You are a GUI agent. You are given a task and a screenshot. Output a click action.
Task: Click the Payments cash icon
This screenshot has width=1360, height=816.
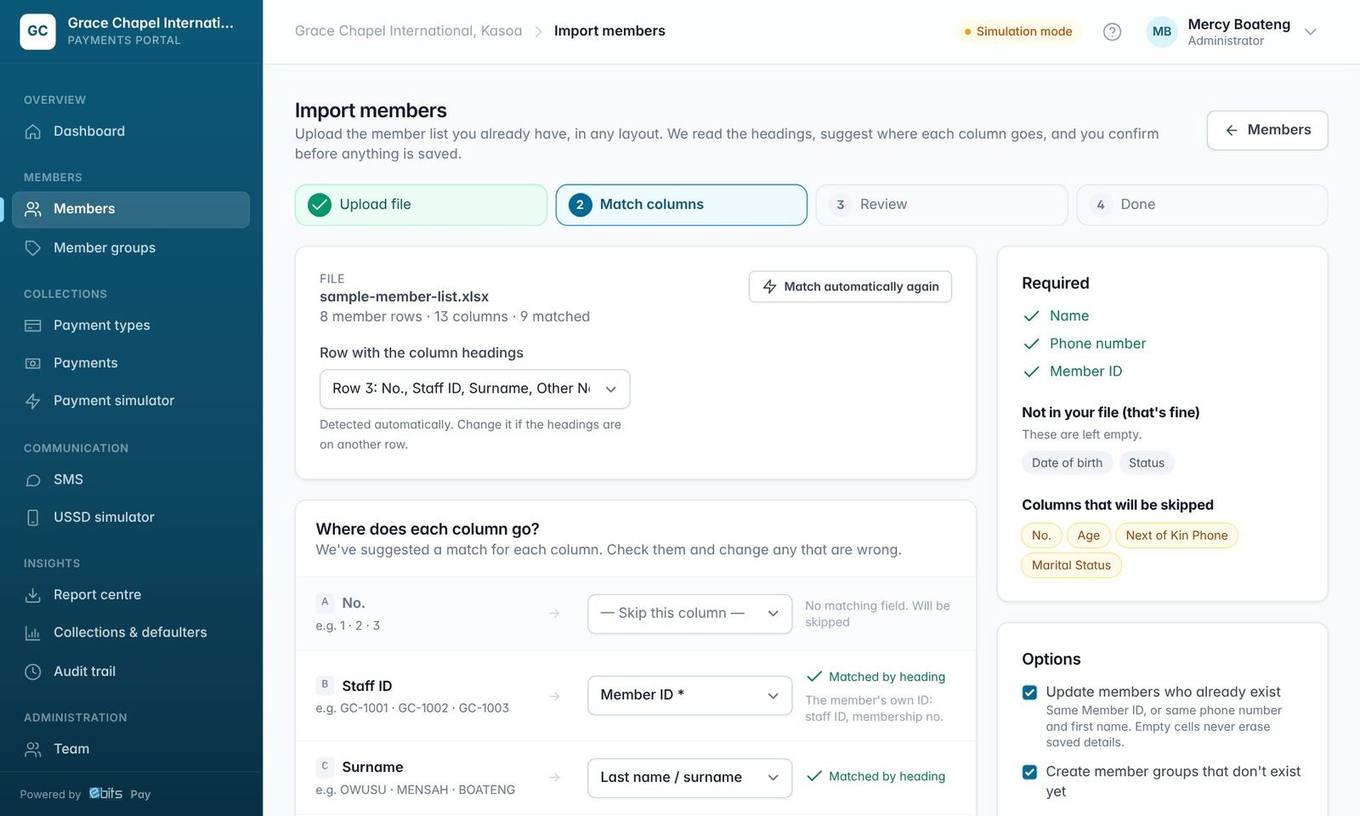[x=33, y=363]
